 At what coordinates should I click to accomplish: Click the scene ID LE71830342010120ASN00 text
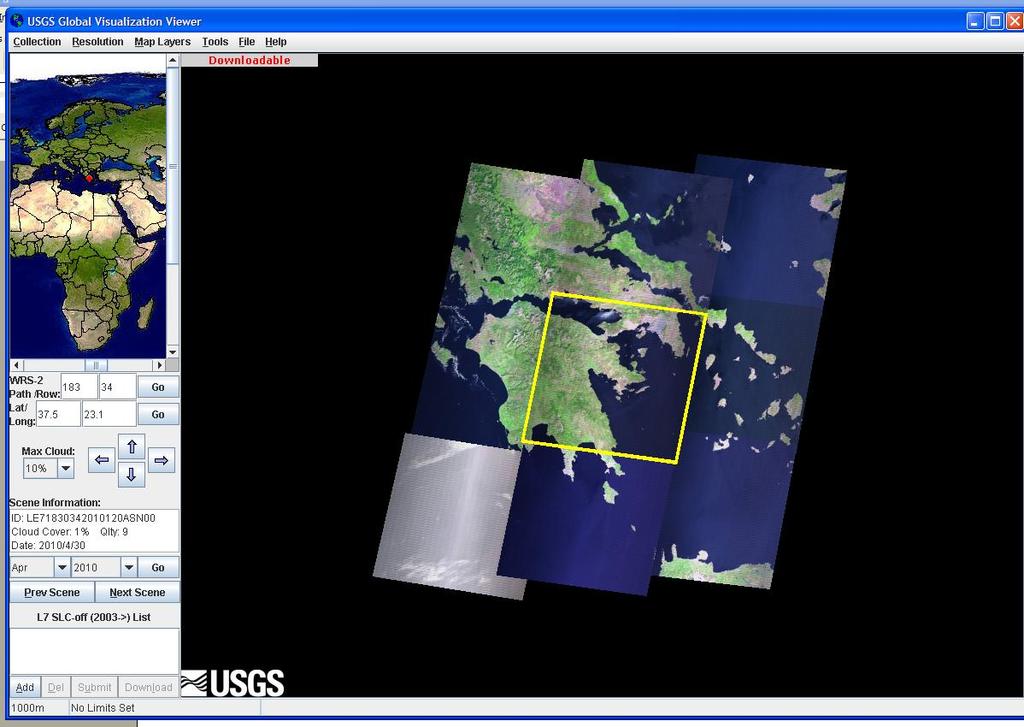pyautogui.click(x=84, y=518)
